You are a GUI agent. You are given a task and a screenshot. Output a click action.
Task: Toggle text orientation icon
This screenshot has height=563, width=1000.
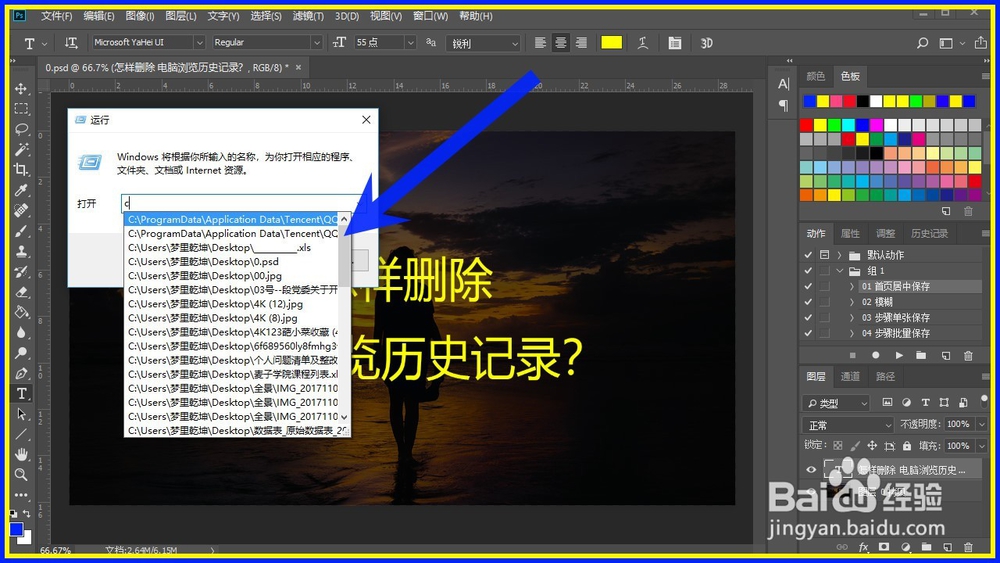point(71,43)
